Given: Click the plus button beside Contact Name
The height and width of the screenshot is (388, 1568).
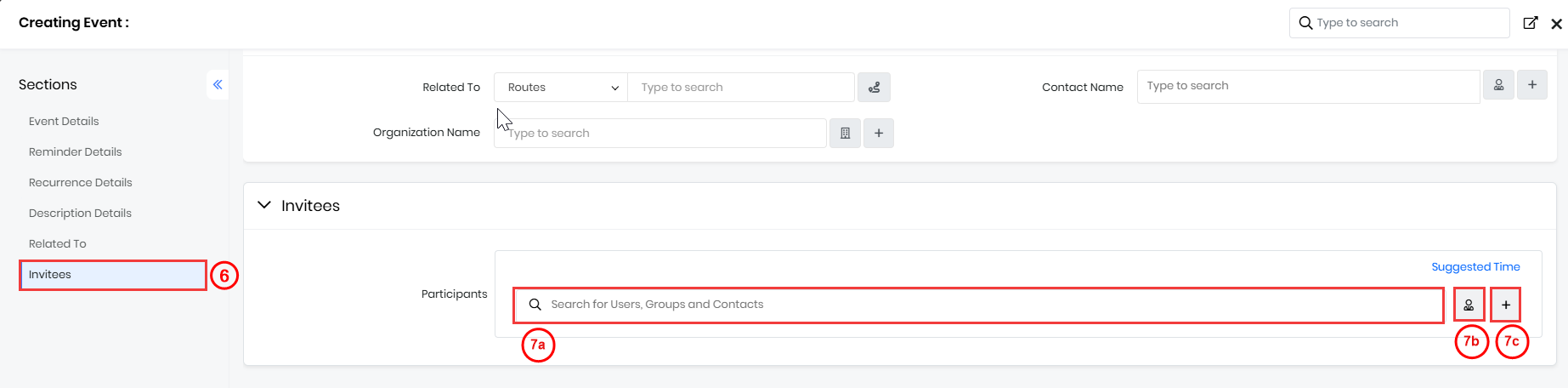Looking at the screenshot, I should tap(1532, 85).
